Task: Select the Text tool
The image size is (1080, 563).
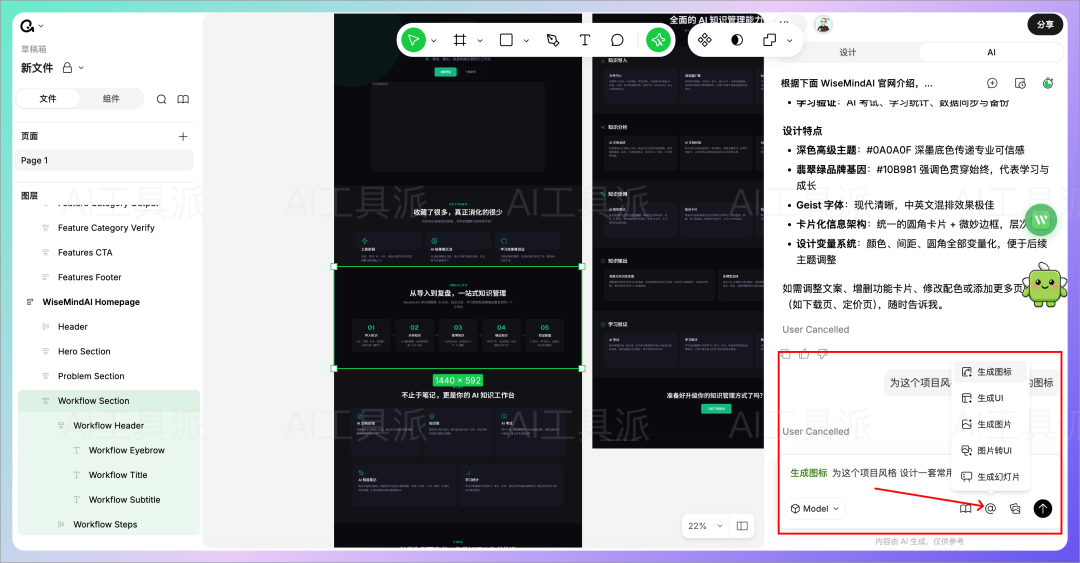Action: 585,40
